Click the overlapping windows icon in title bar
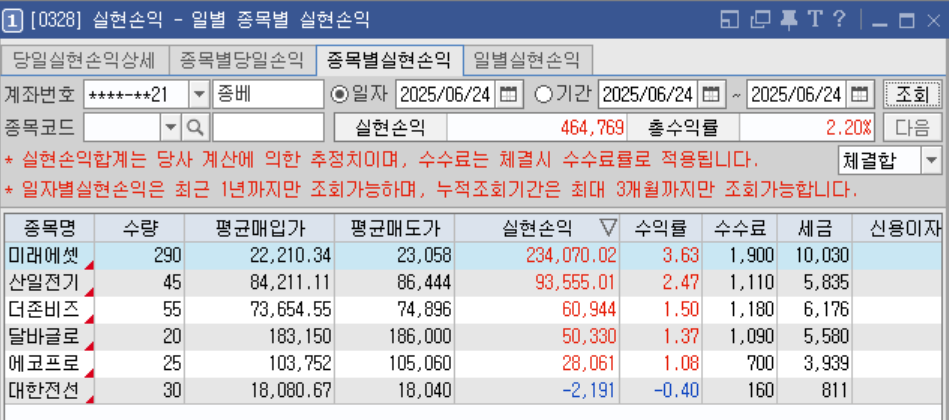Image resolution: width=949 pixels, height=420 pixels. 761,19
